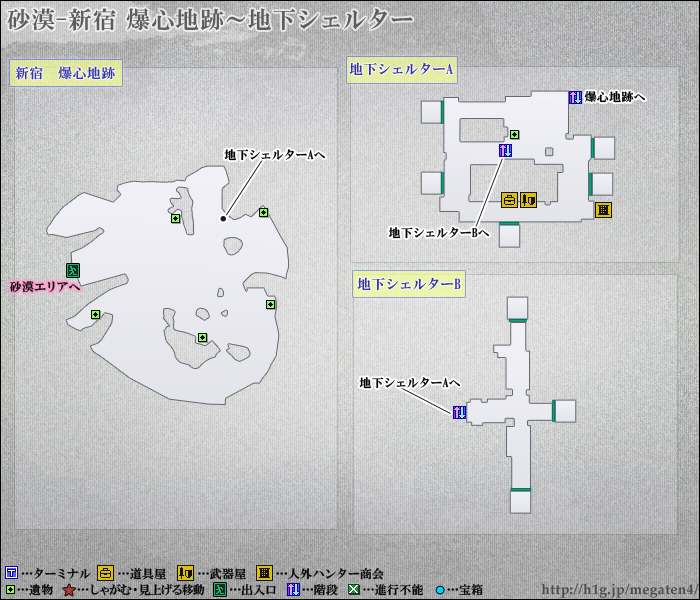
Task: Select the 新宿 爆心地跡 map title label
Action: click(66, 74)
